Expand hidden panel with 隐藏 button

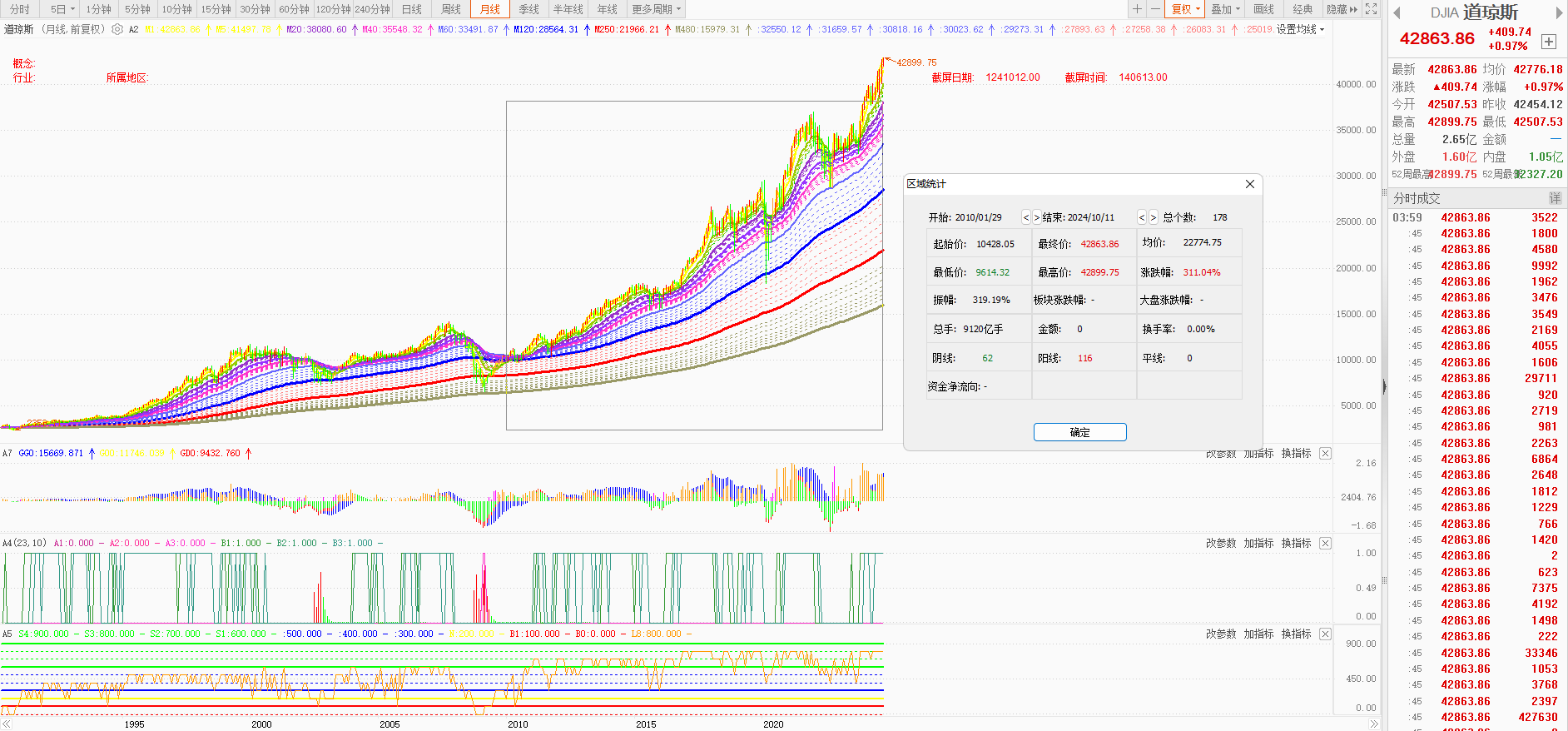(x=1342, y=9)
